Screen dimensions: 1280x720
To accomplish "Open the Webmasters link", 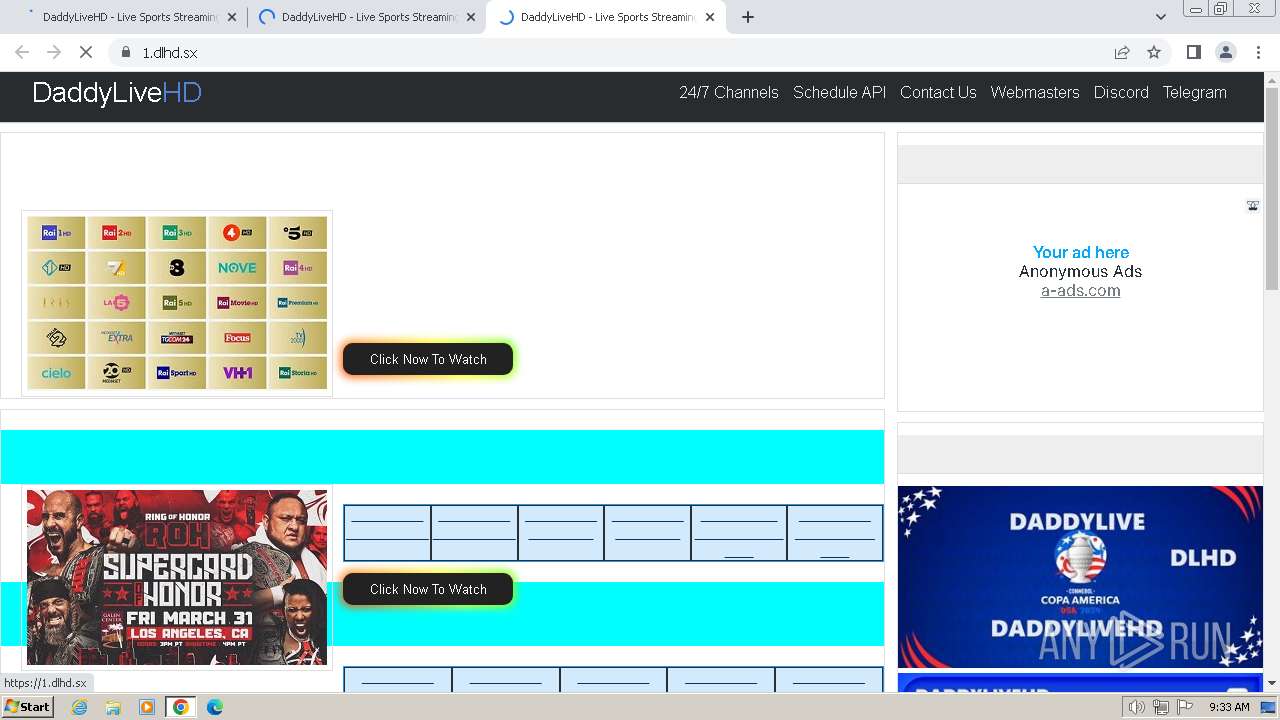I will coord(1035,92).
